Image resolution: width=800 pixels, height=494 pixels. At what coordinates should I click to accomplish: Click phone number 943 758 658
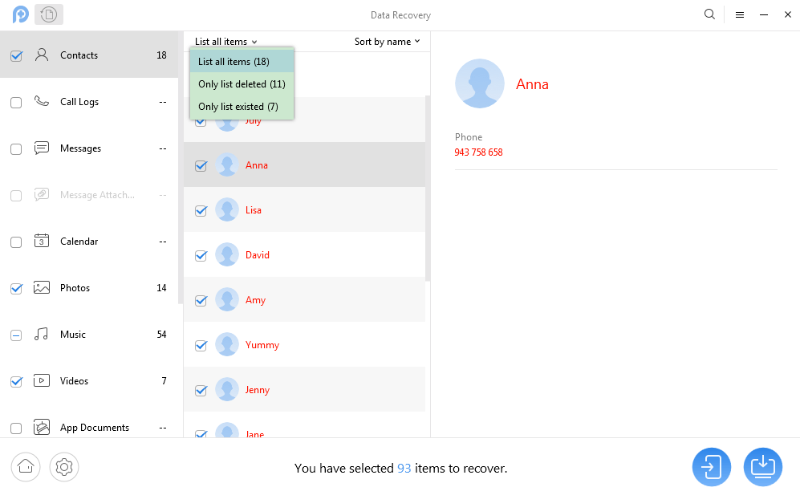pos(479,152)
